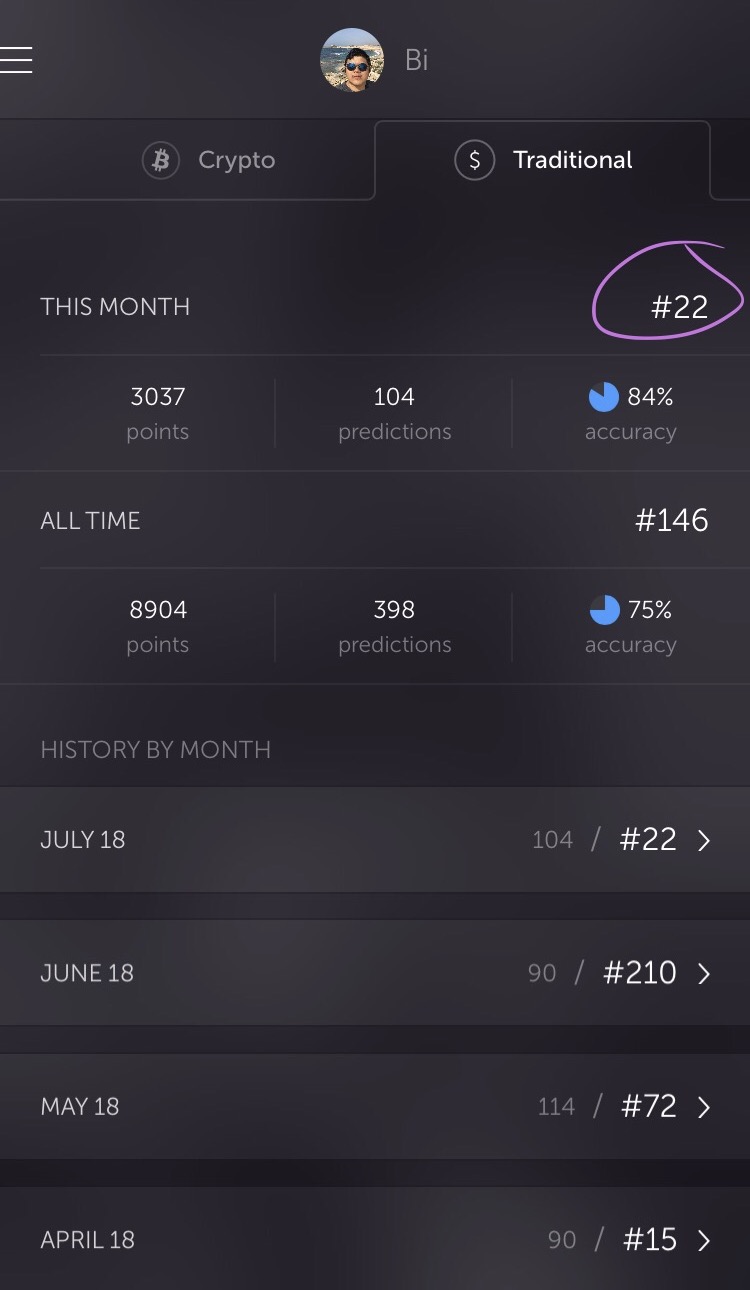Expand MAY 18 chevron arrow
Viewport: 750px width, 1290px height.
pyautogui.click(x=704, y=1107)
